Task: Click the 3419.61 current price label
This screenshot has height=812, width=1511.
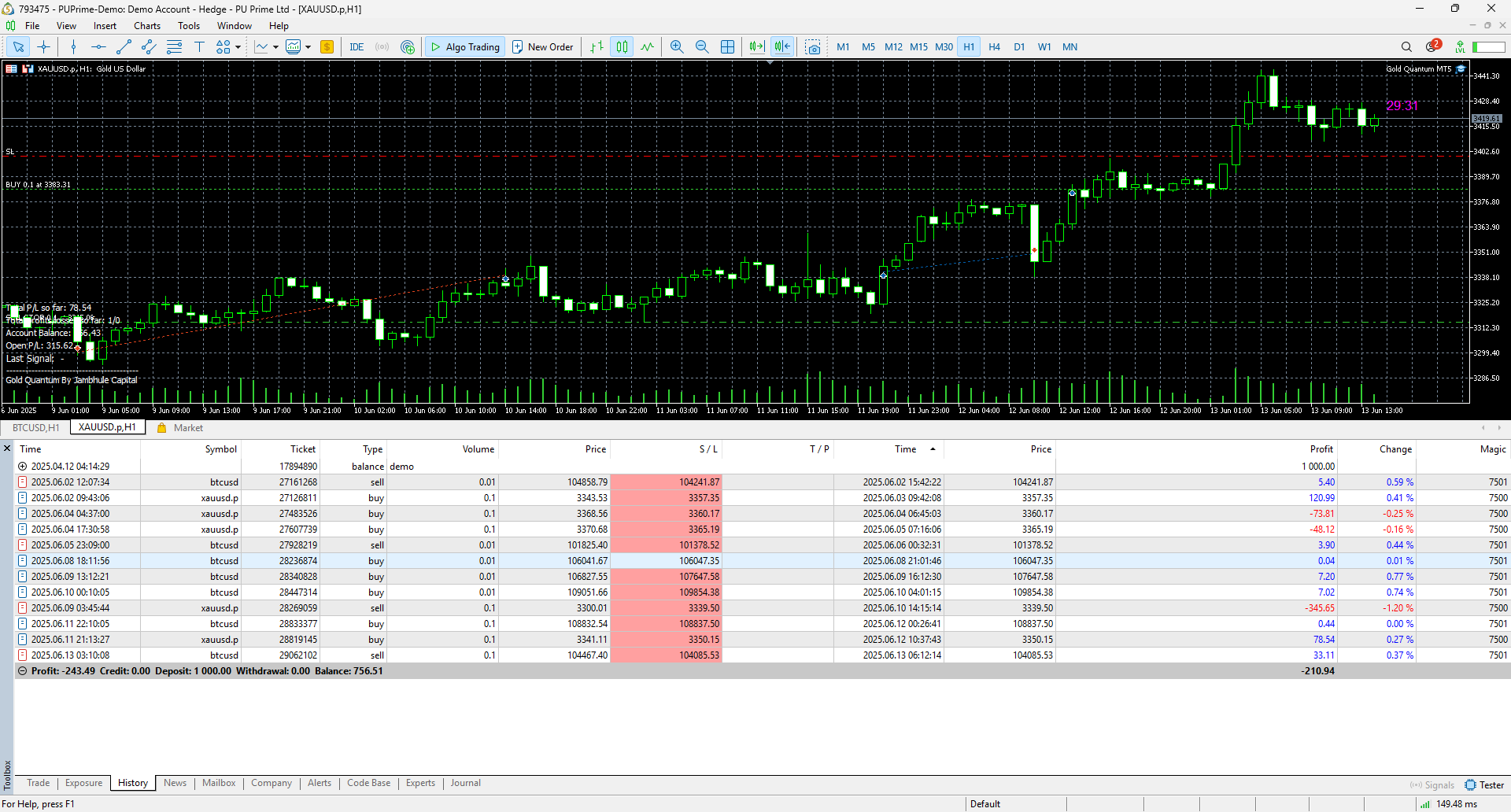Action: tap(1487, 119)
